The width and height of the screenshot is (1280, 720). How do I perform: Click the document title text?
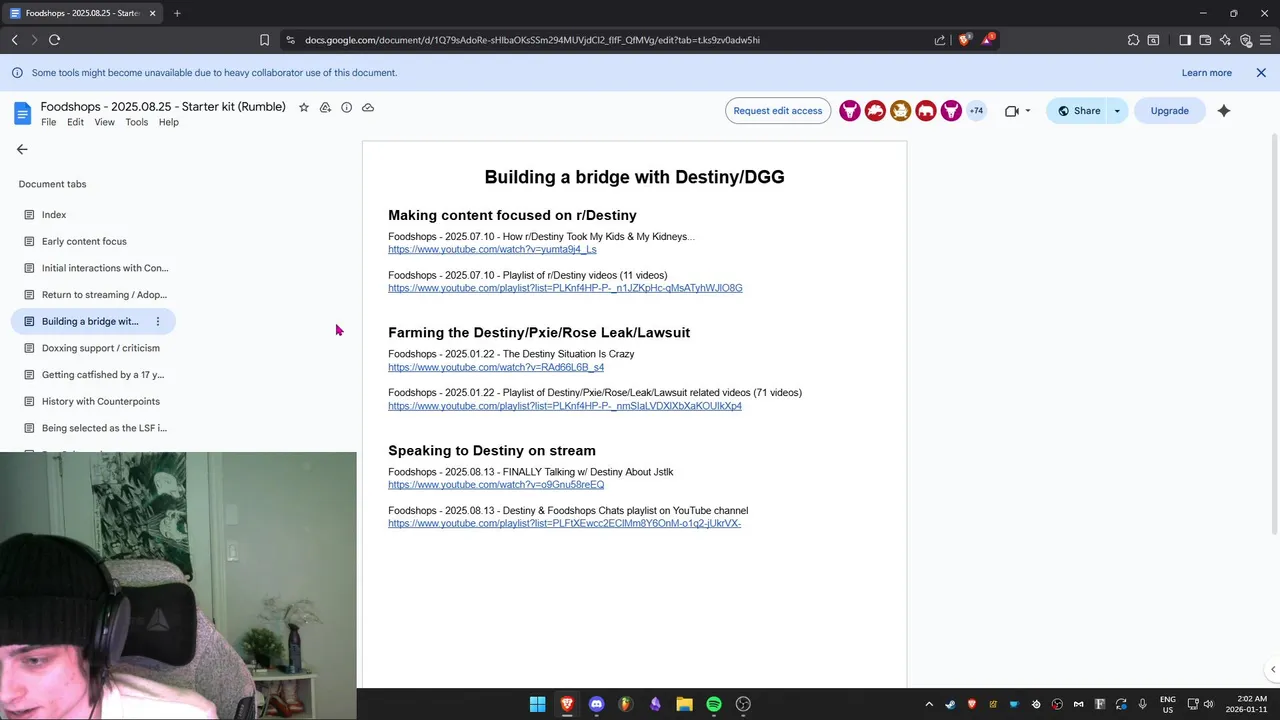pos(163,107)
